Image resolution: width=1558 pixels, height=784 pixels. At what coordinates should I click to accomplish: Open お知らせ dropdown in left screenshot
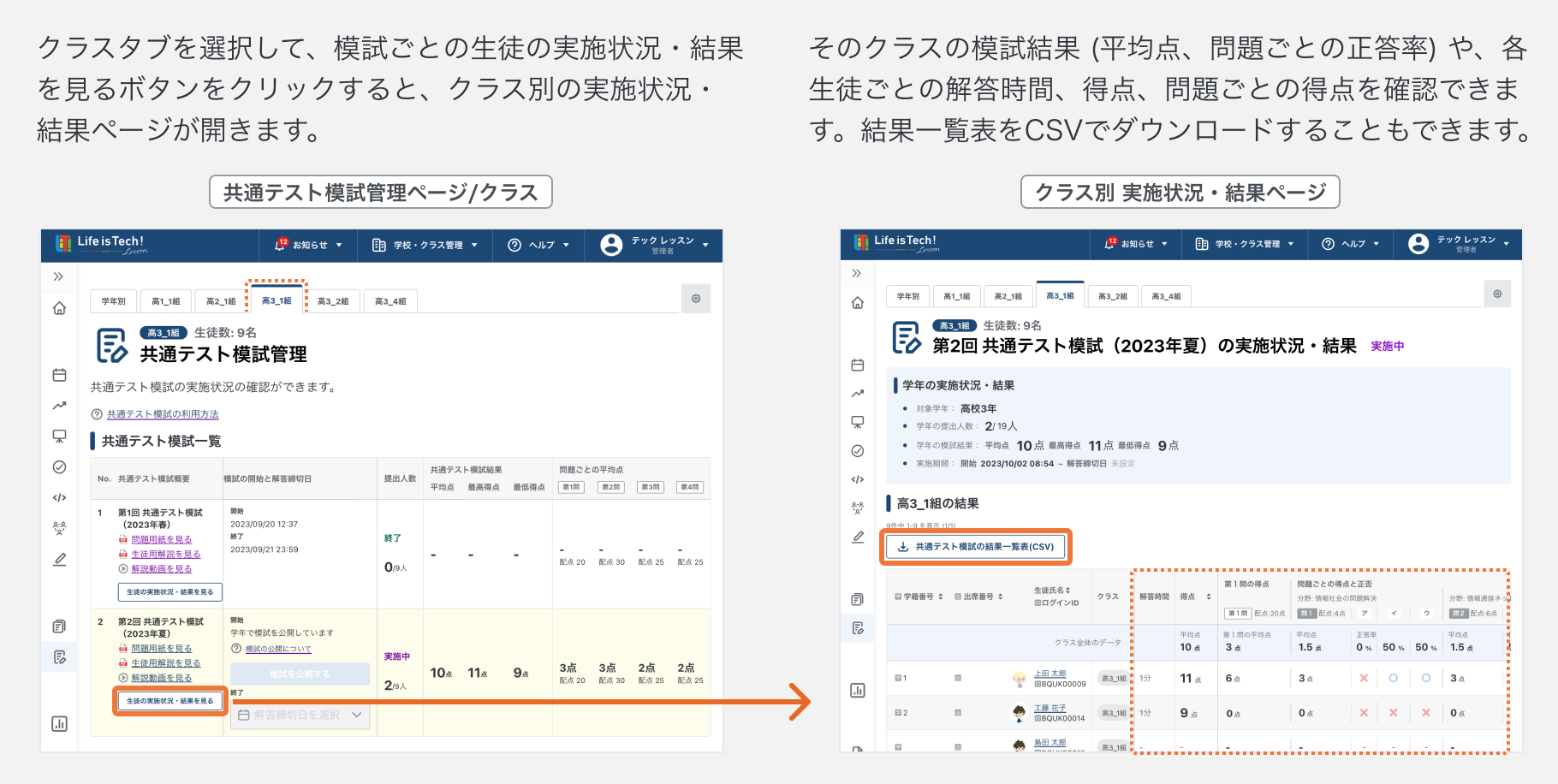308,245
